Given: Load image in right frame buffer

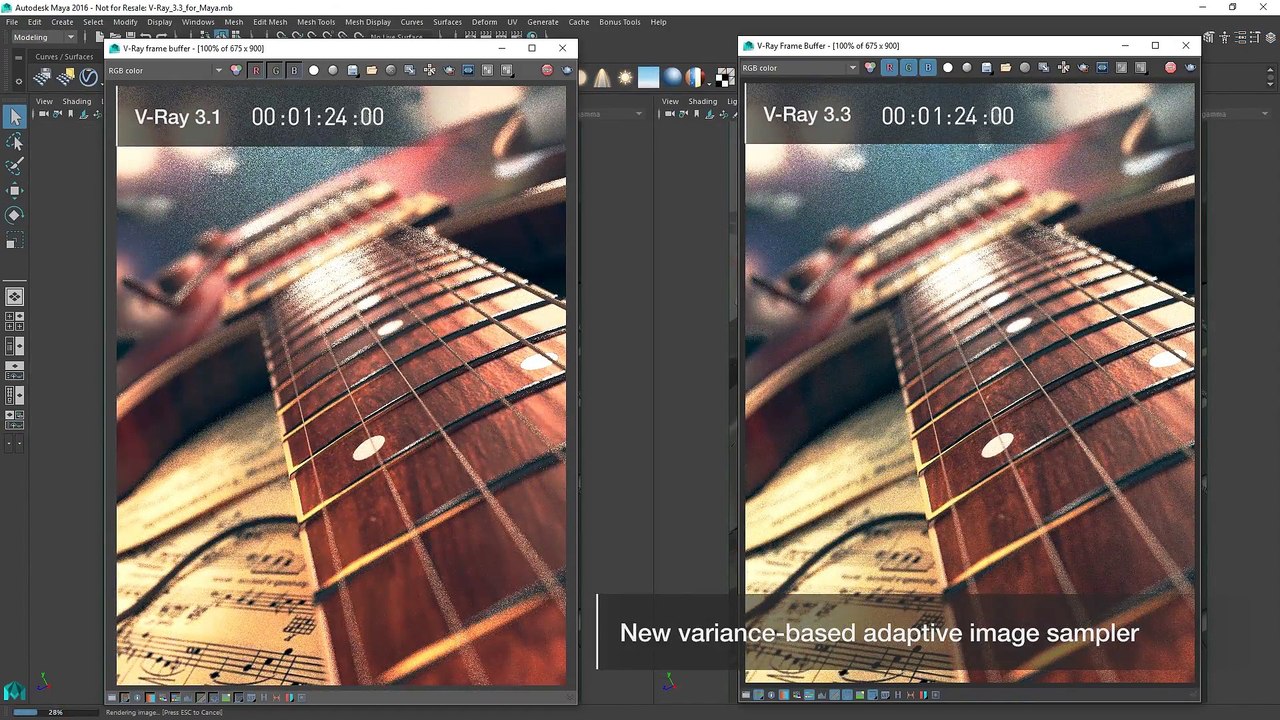Looking at the screenshot, I should click(x=1006, y=68).
